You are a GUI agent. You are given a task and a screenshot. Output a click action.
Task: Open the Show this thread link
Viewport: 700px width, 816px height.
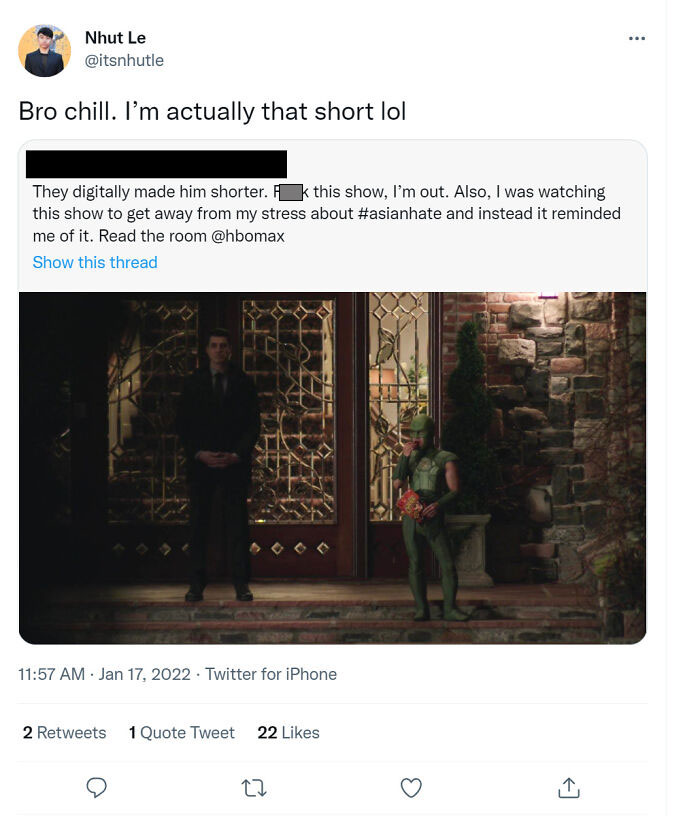(x=95, y=262)
